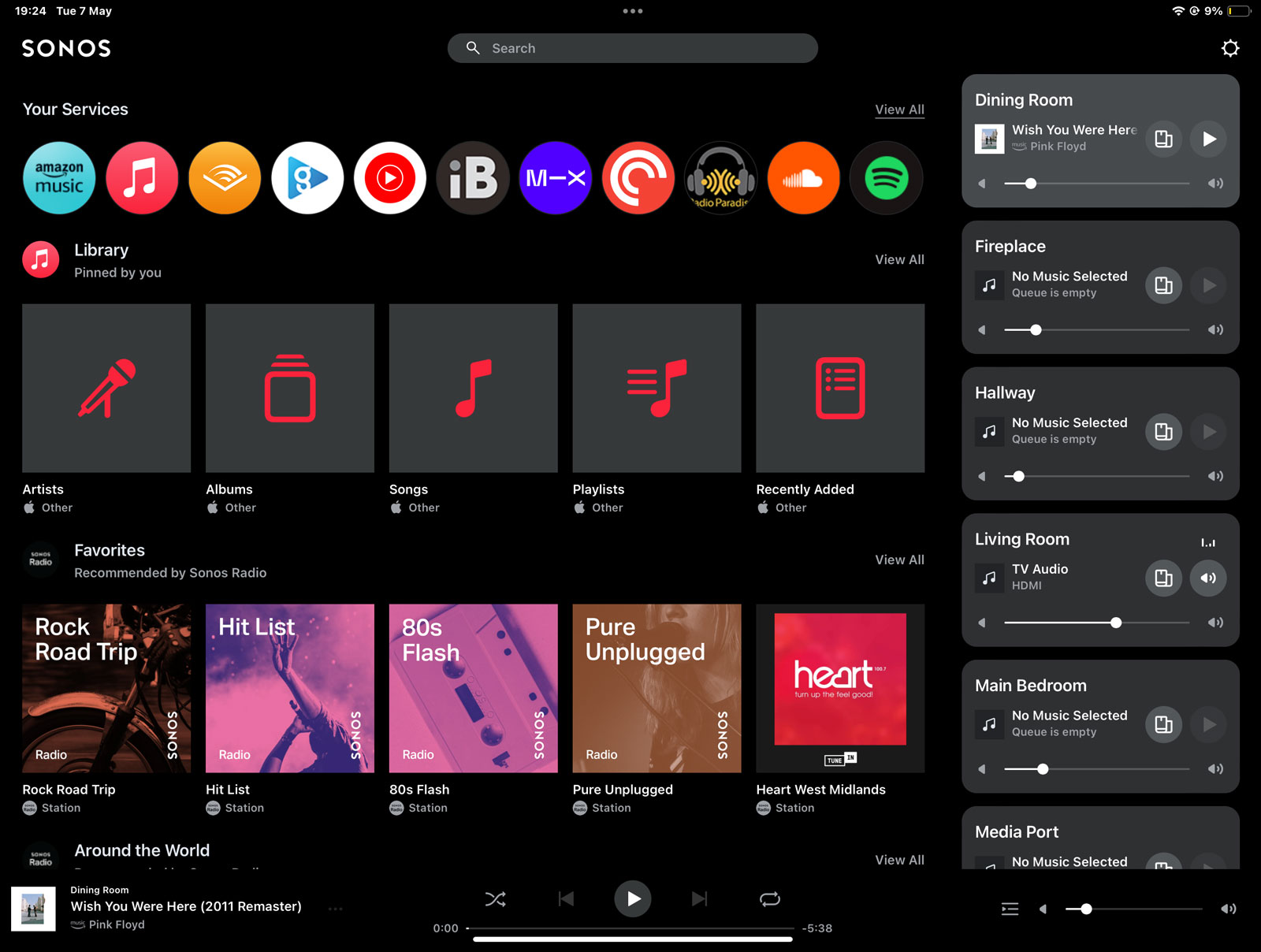
Task: Open the Spotify service
Action: tap(887, 178)
